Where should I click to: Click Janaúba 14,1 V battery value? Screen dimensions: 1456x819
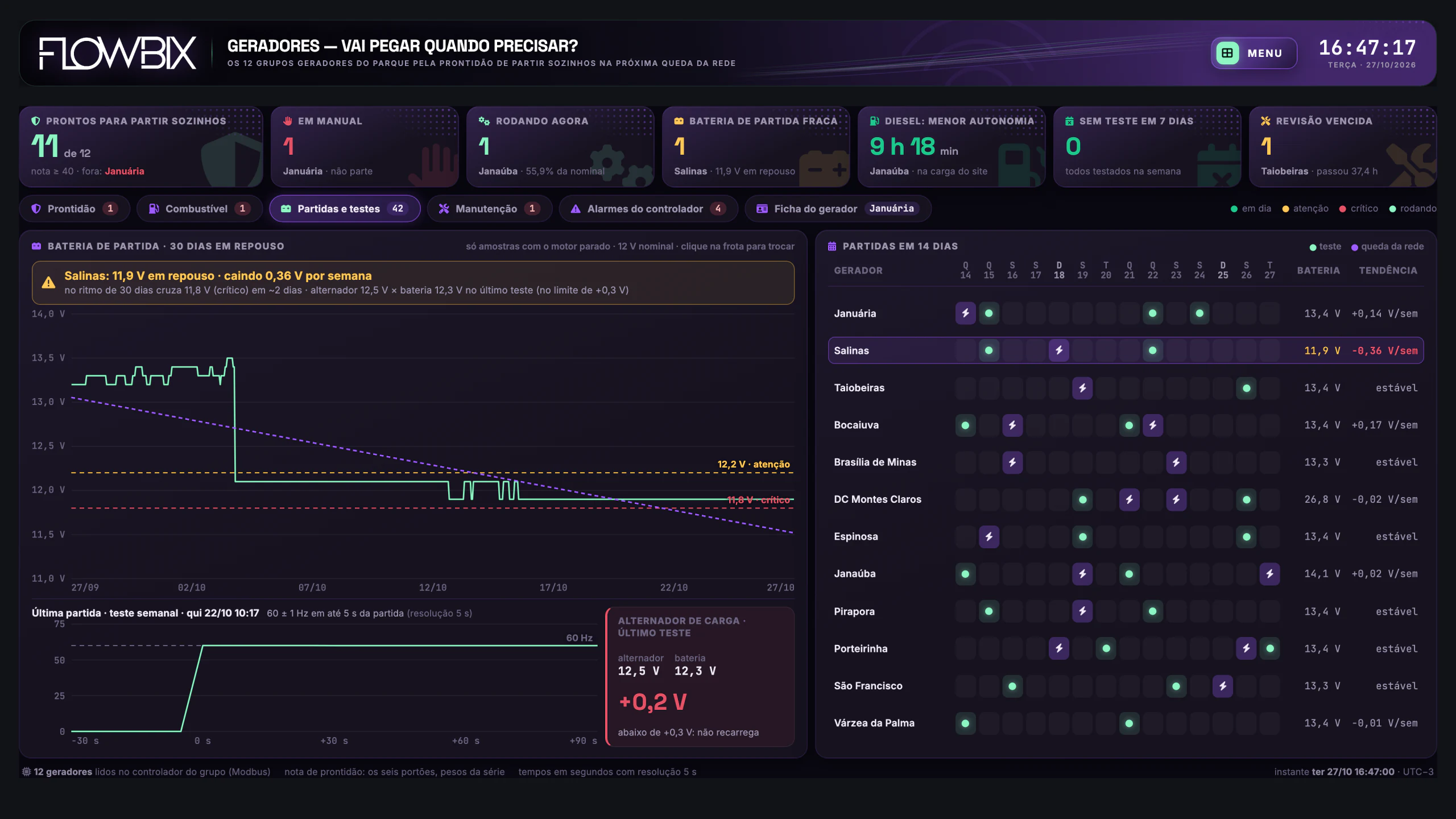(x=1322, y=574)
